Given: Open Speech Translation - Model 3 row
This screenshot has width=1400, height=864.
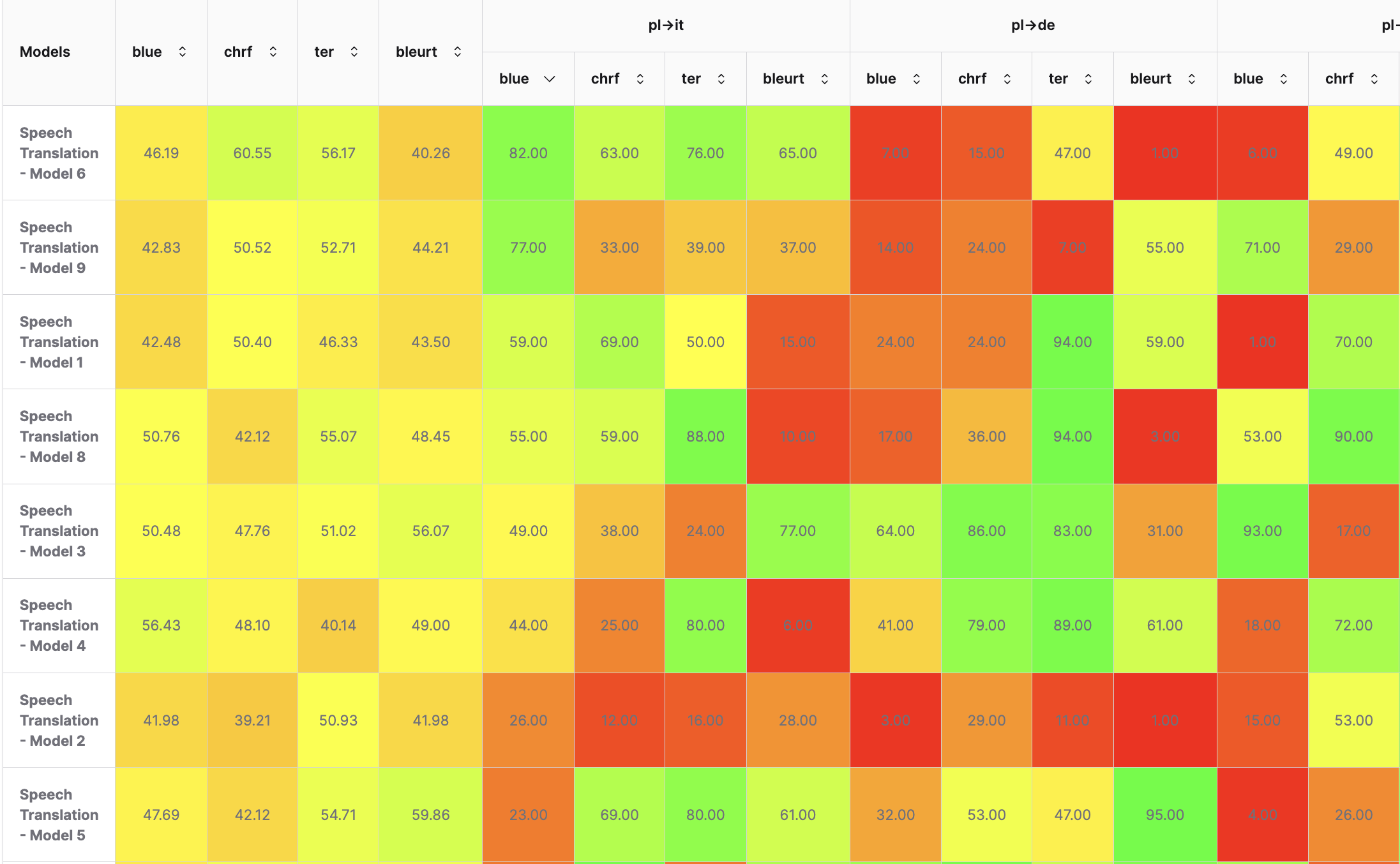Looking at the screenshot, I should (x=59, y=531).
